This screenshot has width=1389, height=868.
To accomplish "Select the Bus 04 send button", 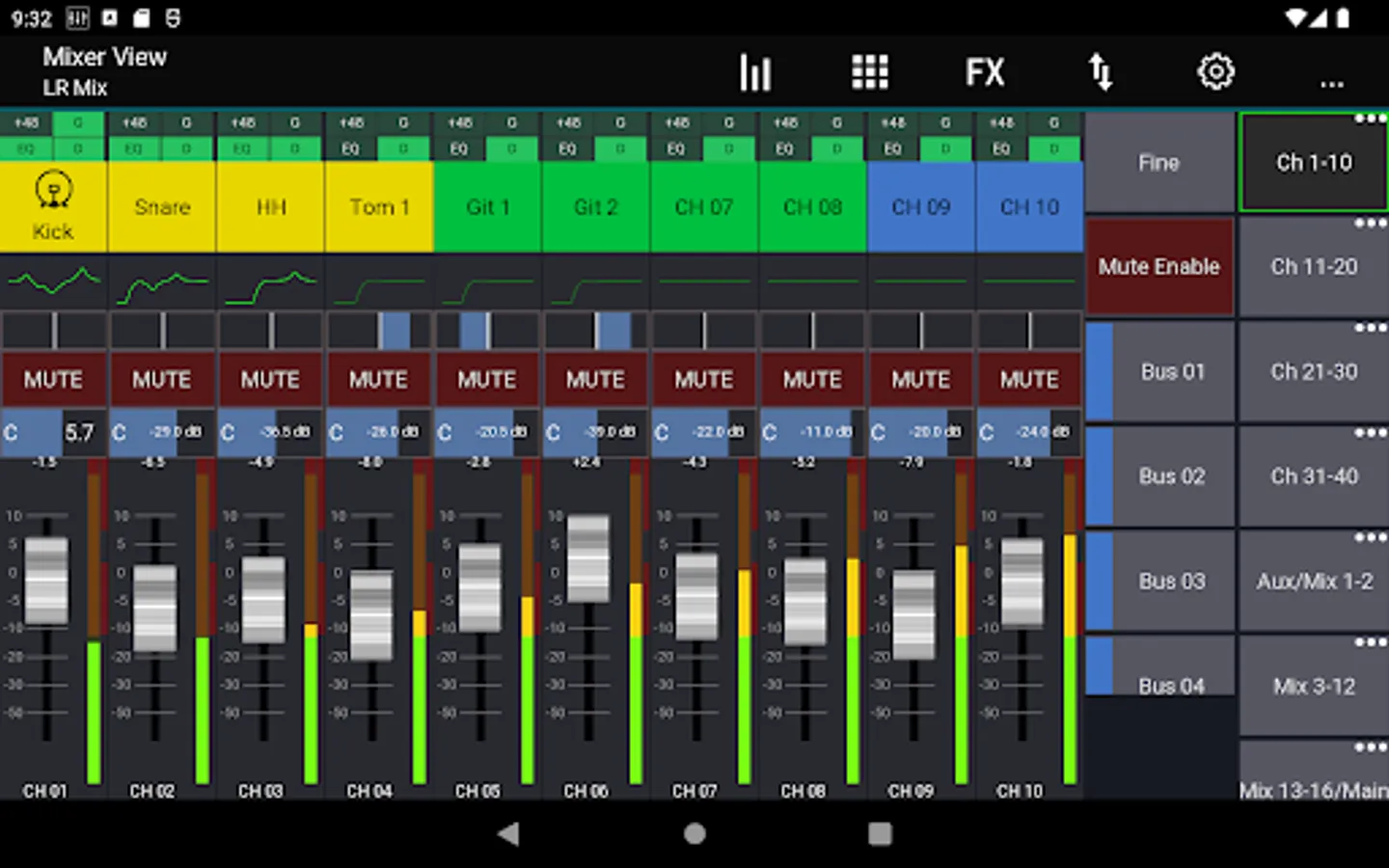I will click(x=1159, y=666).
